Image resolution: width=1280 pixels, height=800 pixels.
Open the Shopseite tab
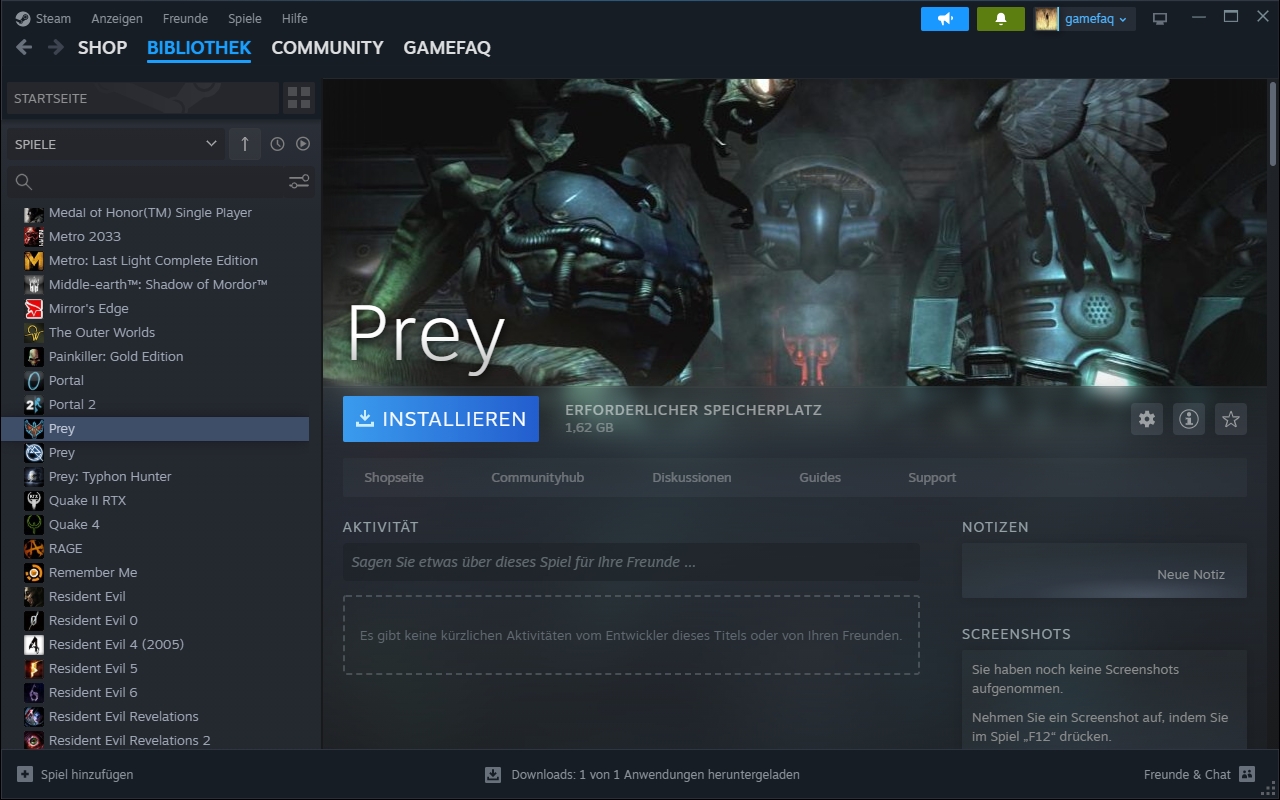tap(394, 477)
